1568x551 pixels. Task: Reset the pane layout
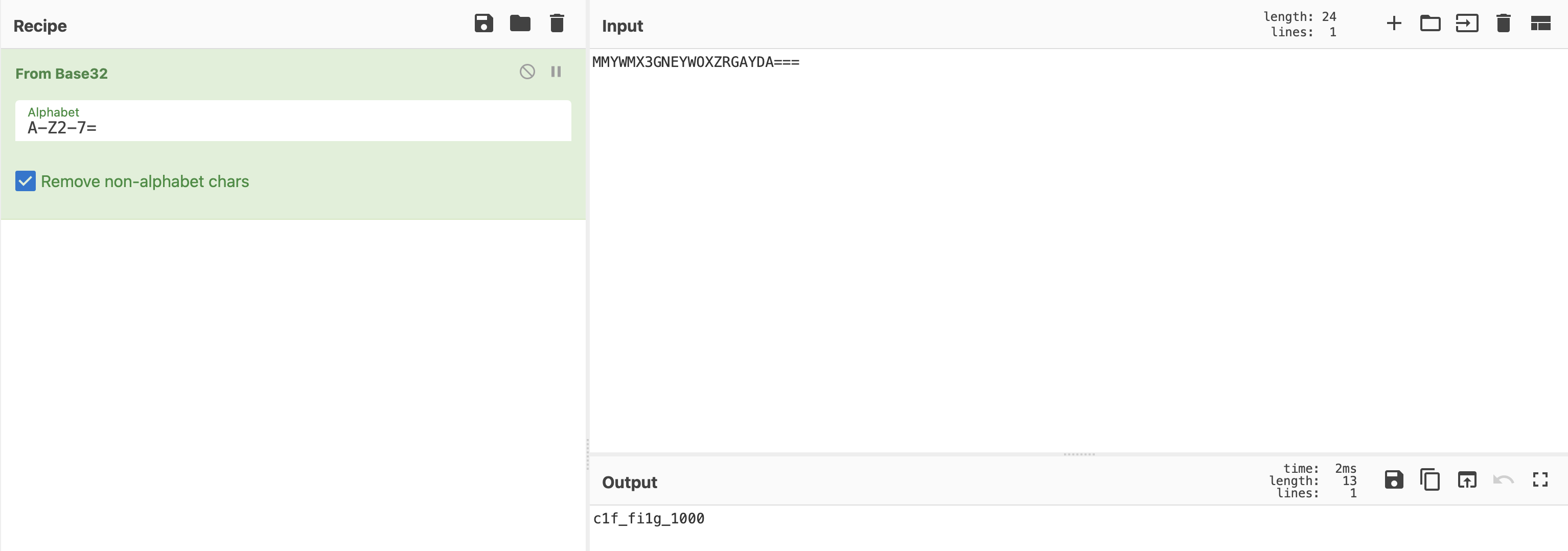tap(1540, 24)
